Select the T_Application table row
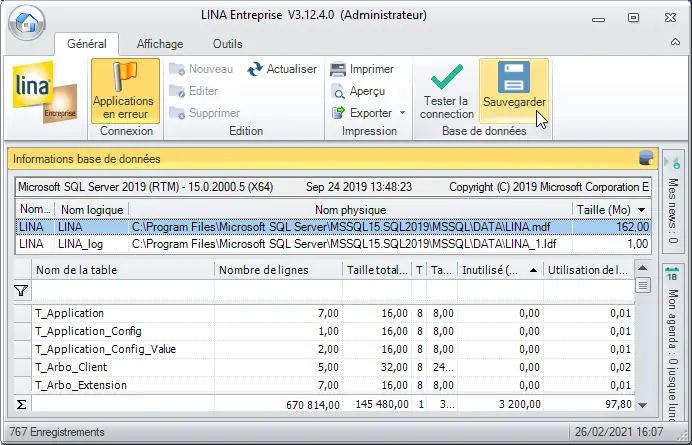Viewport: 692px width, 445px height. pyautogui.click(x=324, y=313)
